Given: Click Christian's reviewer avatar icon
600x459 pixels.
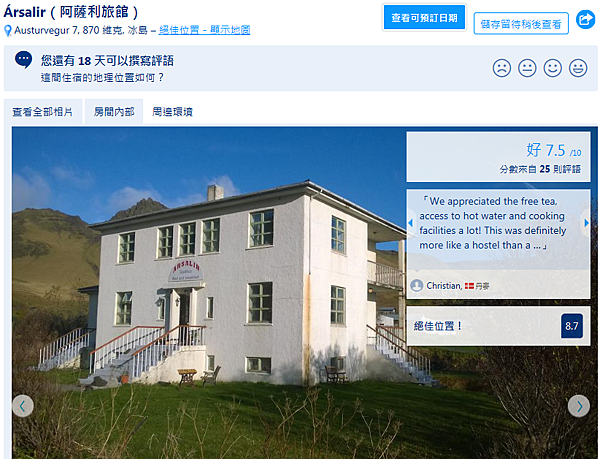Looking at the screenshot, I should point(416,285).
